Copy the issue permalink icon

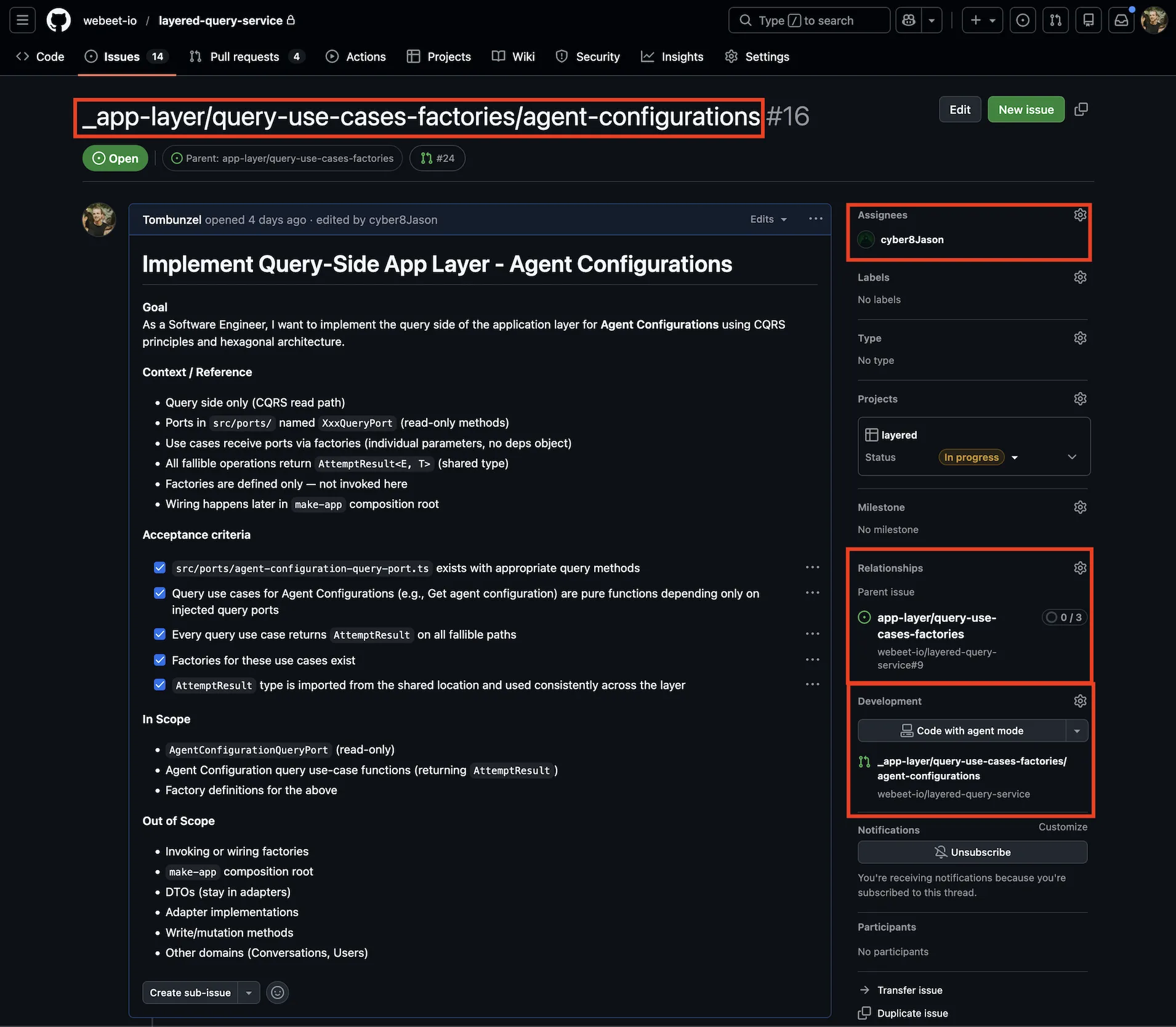pos(1082,109)
